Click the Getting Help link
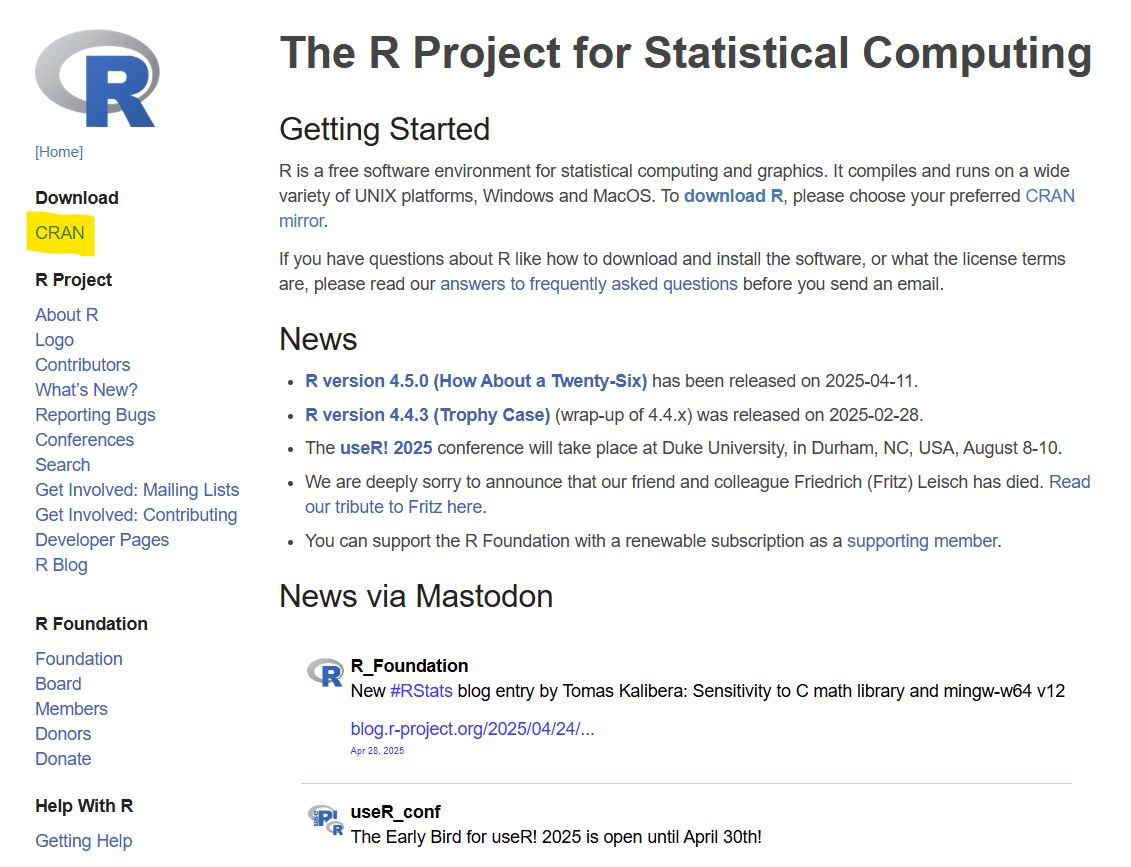Image resolution: width=1131 pixels, height=867 pixels. [83, 841]
